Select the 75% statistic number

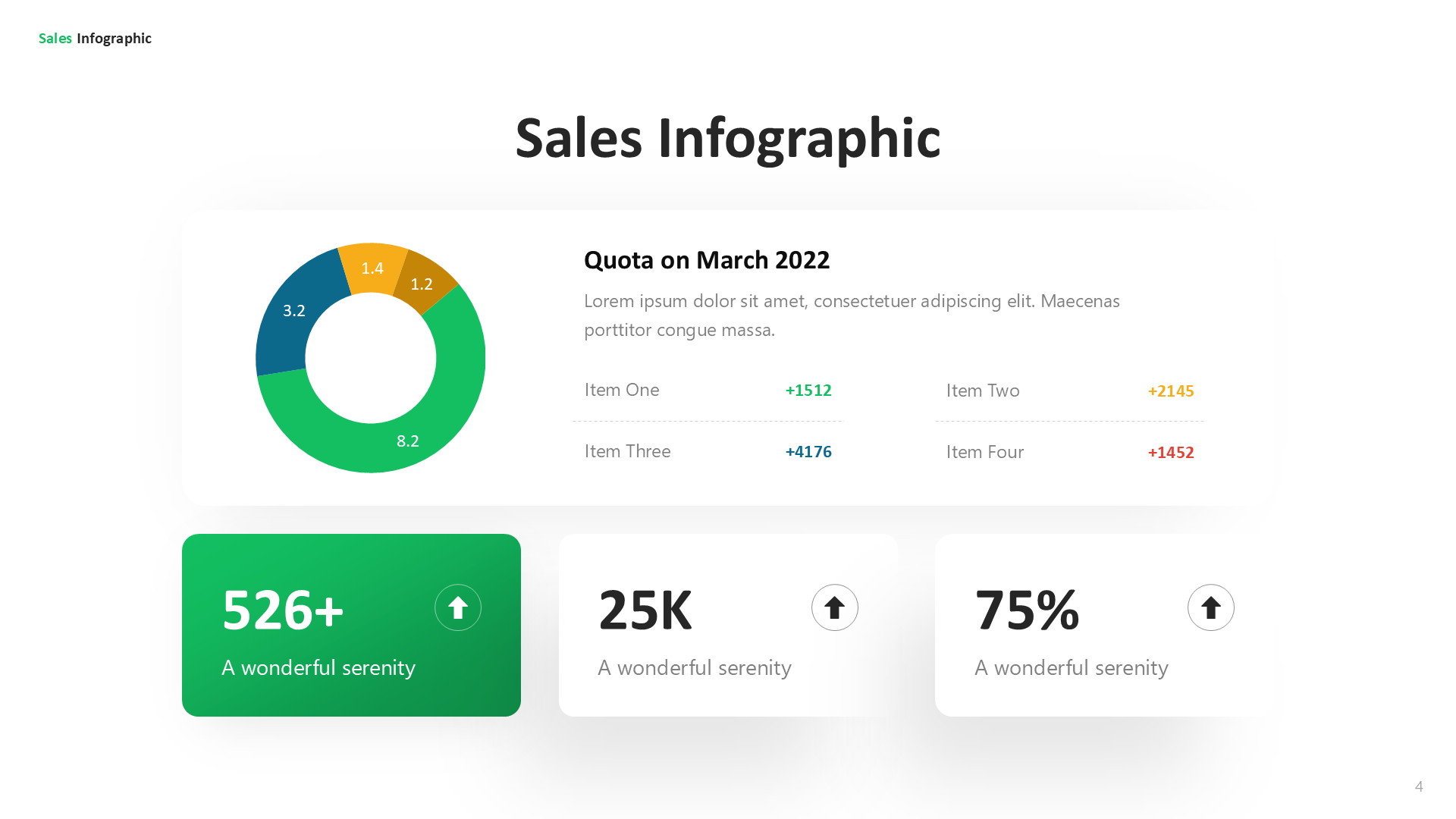(x=1027, y=610)
